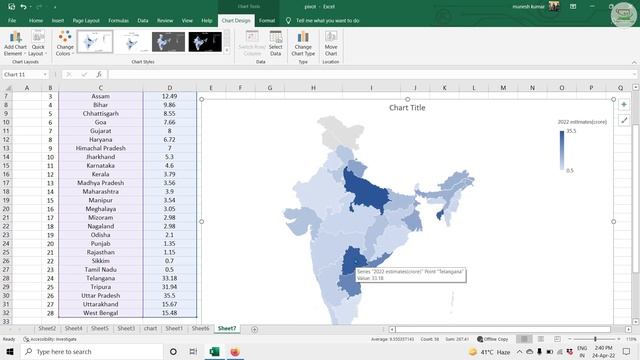Click Chart Styles brush button
The height and width of the screenshot is (360, 640).
[624, 120]
